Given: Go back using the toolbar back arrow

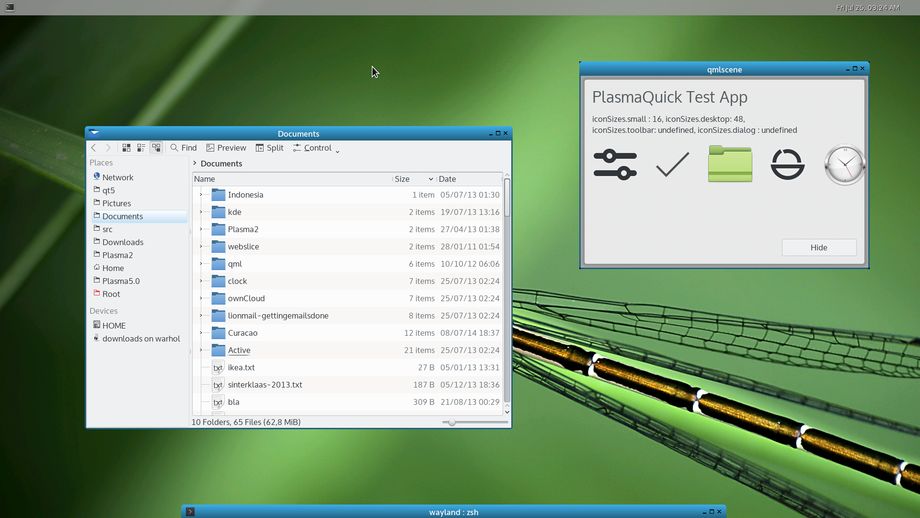Looking at the screenshot, I should [94, 148].
